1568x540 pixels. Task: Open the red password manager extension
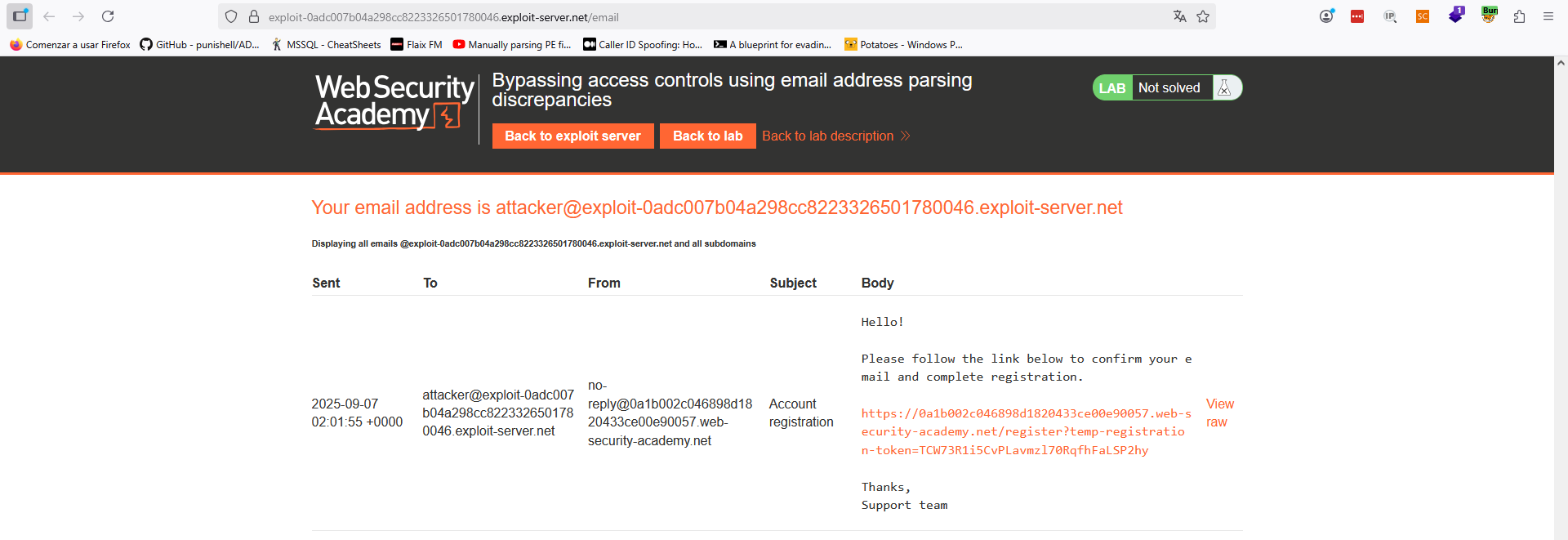(x=1357, y=16)
